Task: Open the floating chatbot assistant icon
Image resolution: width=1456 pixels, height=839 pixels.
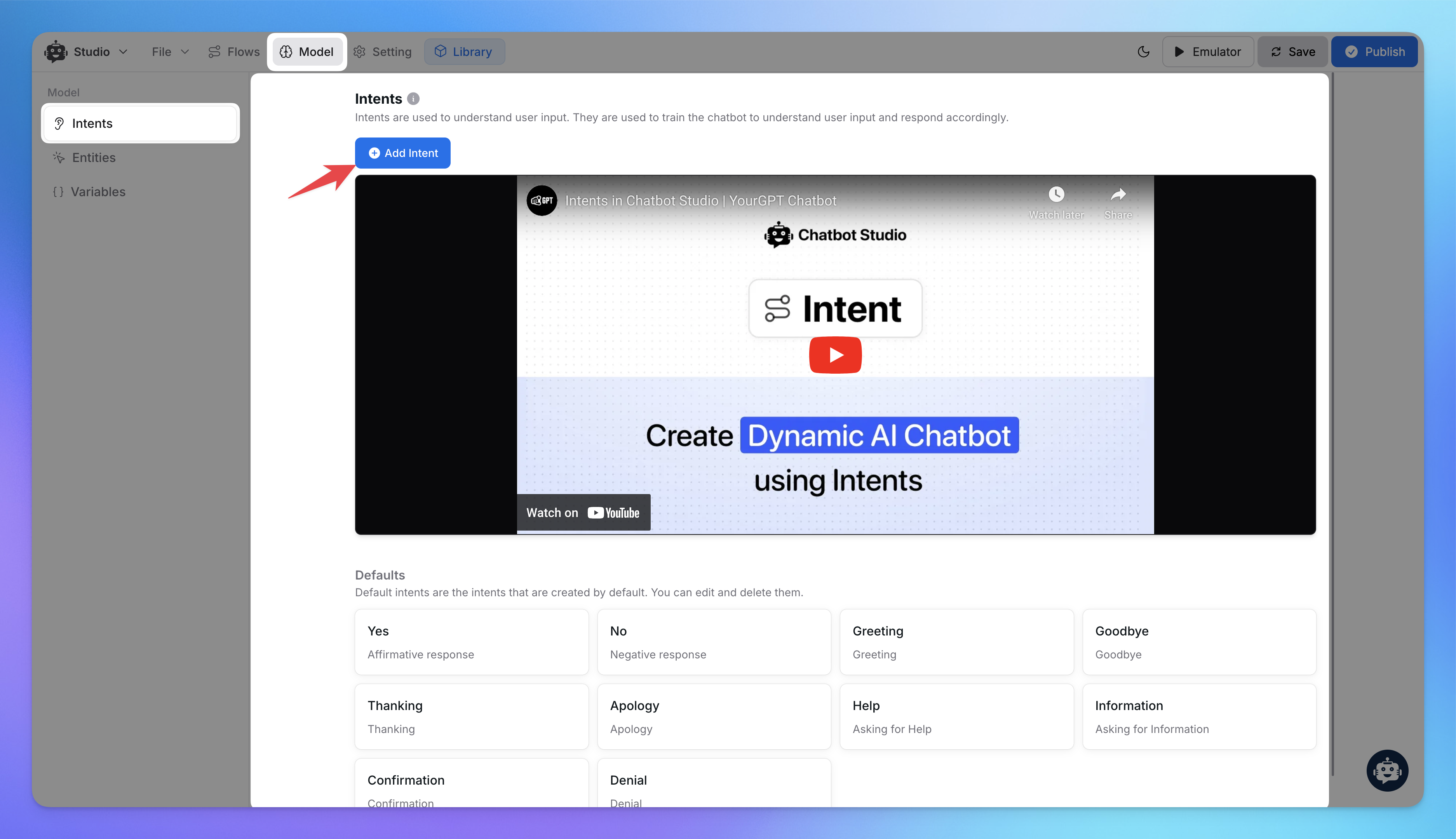Action: click(x=1387, y=770)
